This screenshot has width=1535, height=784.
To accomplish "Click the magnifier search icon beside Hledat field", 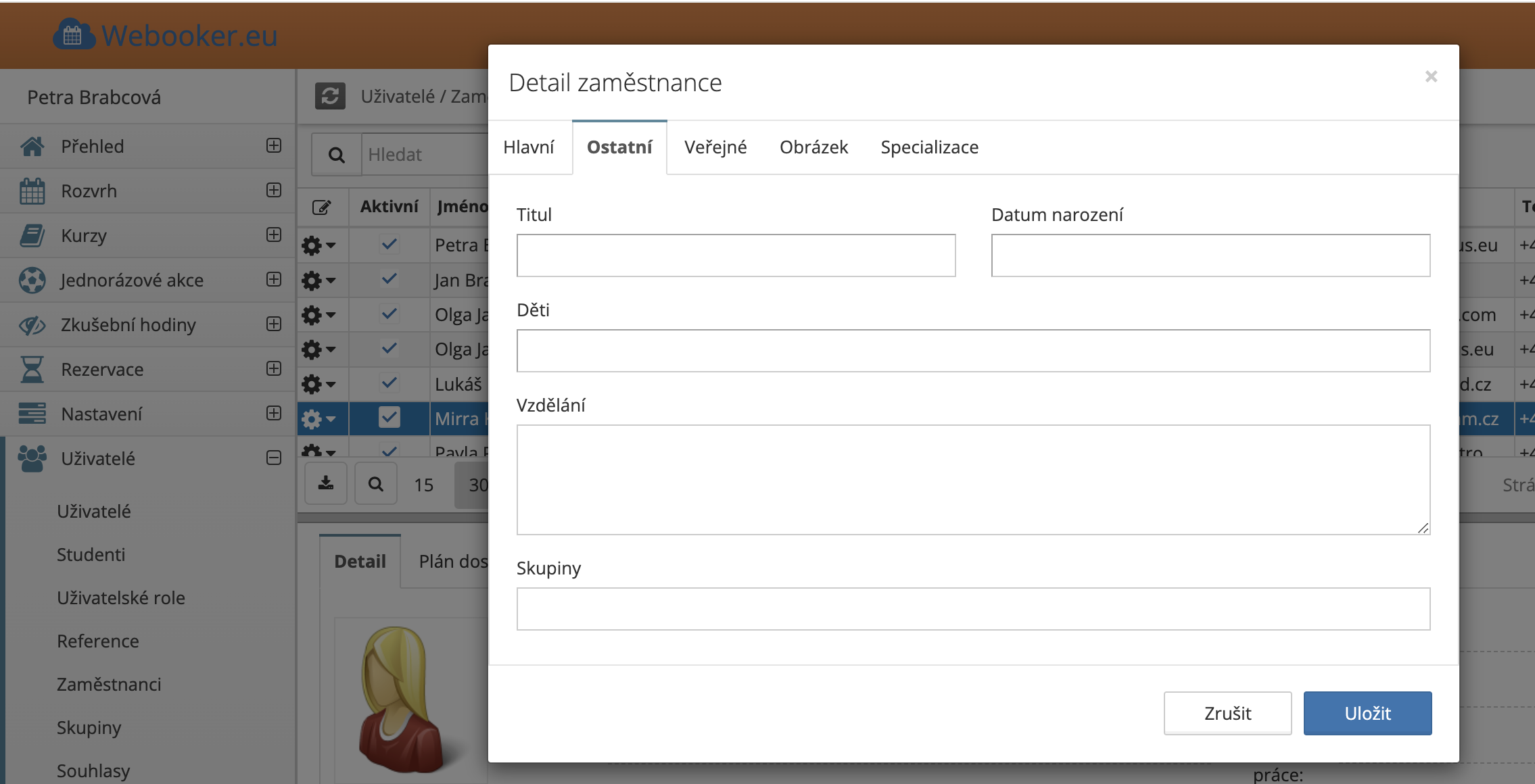I will 336,155.
